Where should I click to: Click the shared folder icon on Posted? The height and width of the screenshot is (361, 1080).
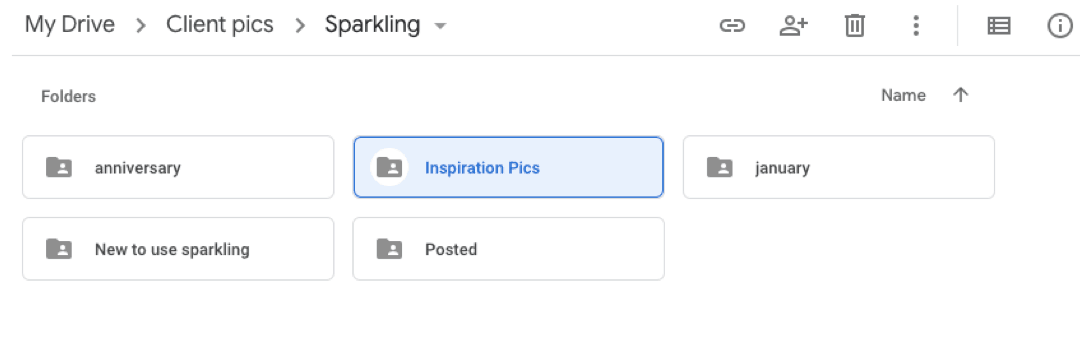click(x=389, y=249)
